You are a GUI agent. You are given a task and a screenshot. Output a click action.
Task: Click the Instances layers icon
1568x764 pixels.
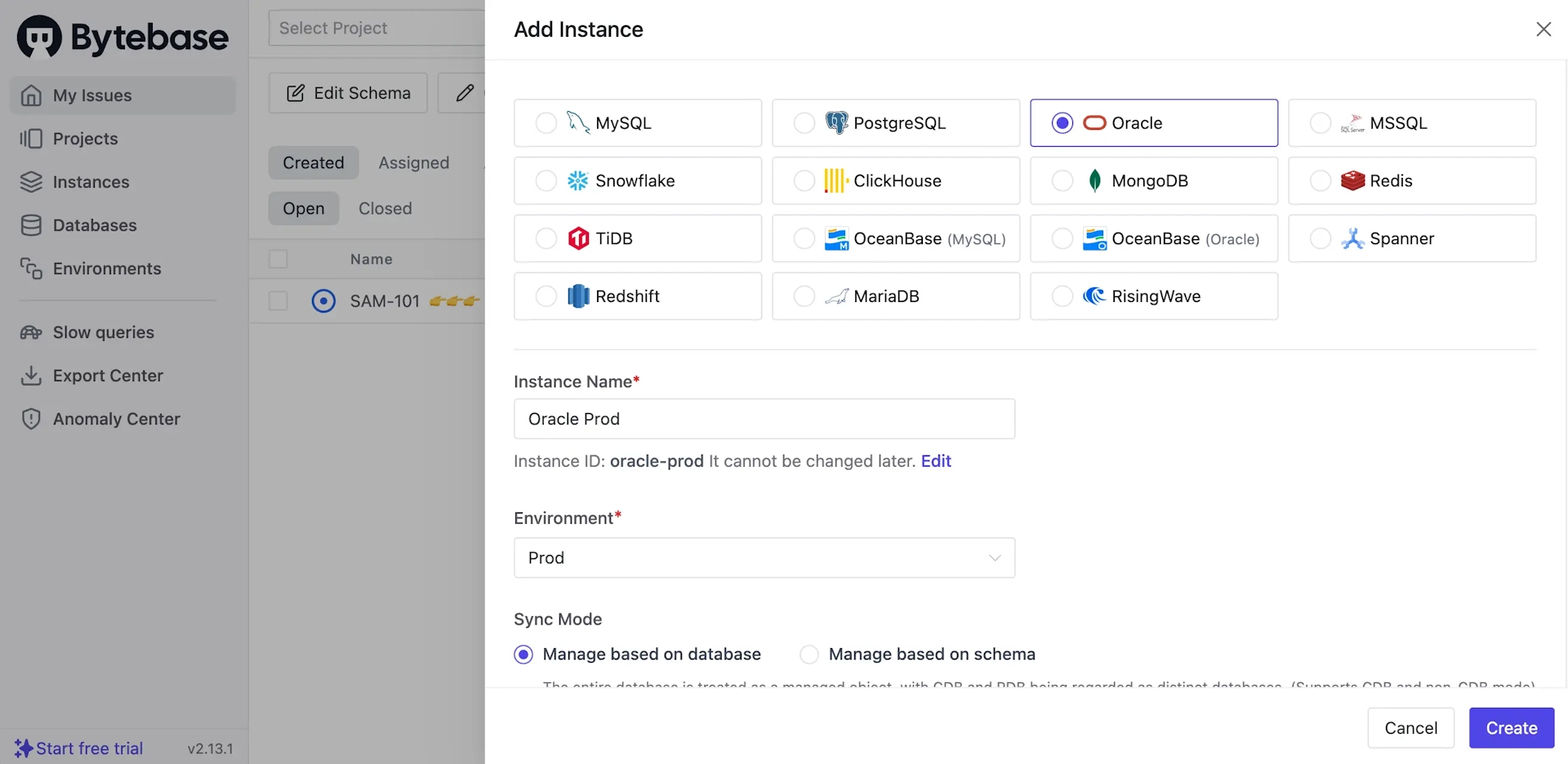coord(31,182)
